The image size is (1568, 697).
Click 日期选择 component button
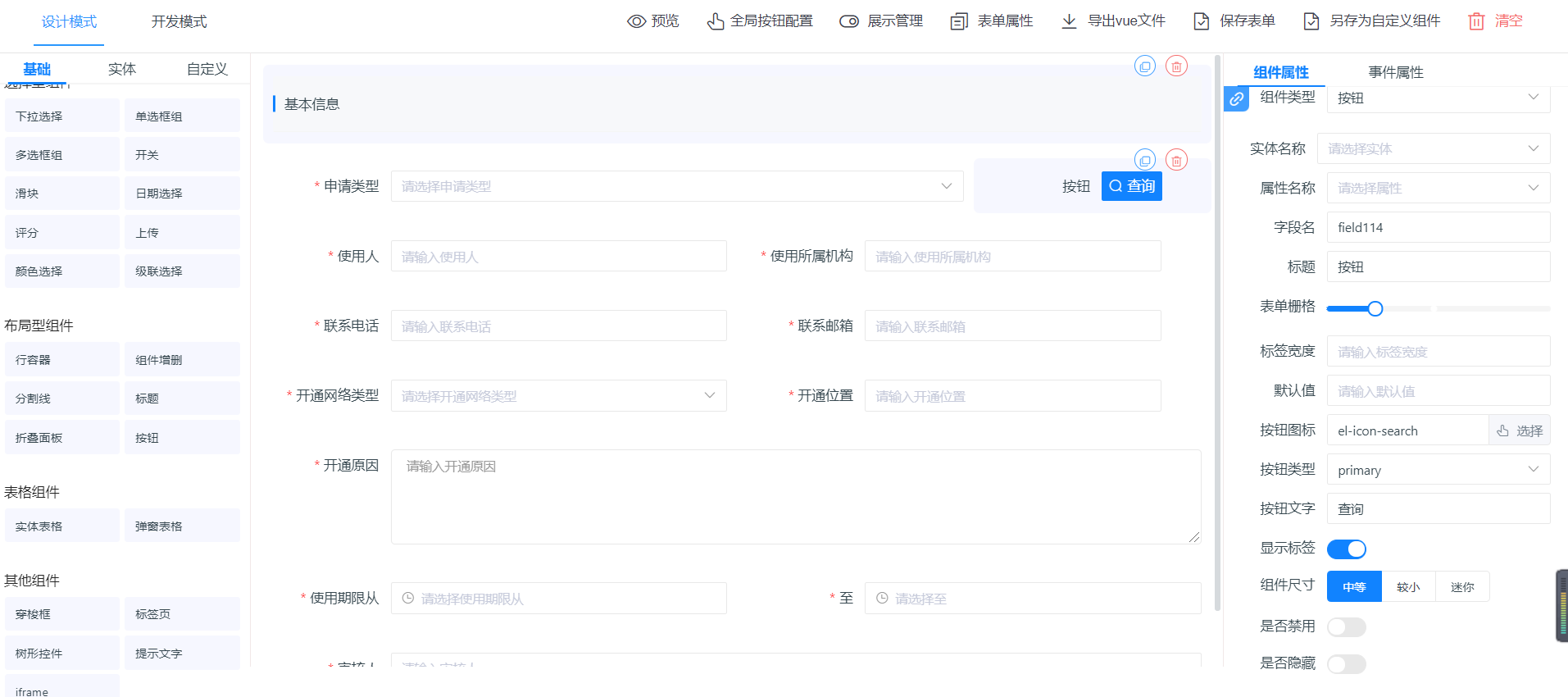point(182,194)
